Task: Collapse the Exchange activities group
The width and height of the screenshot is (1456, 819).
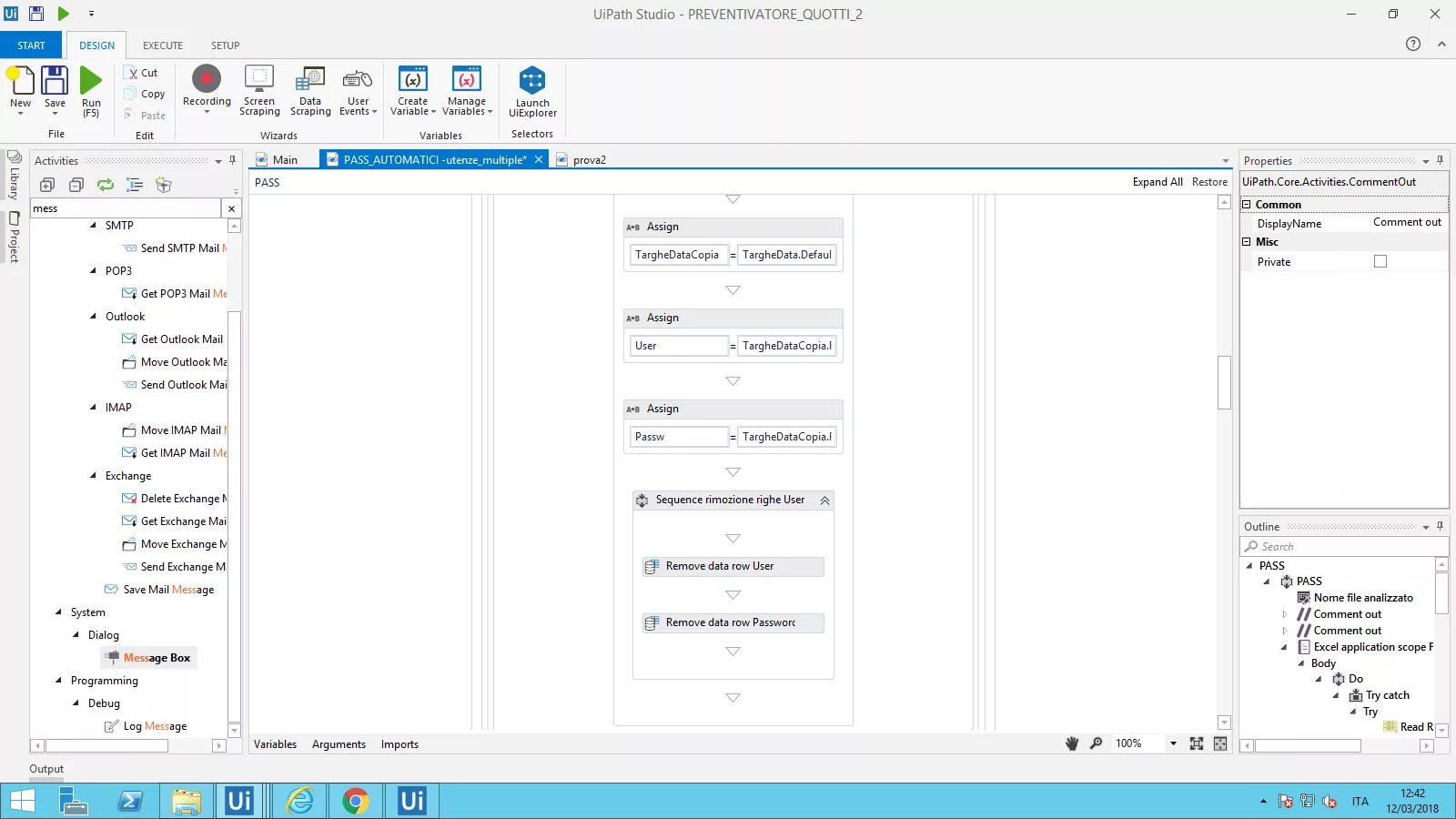Action: click(x=94, y=476)
